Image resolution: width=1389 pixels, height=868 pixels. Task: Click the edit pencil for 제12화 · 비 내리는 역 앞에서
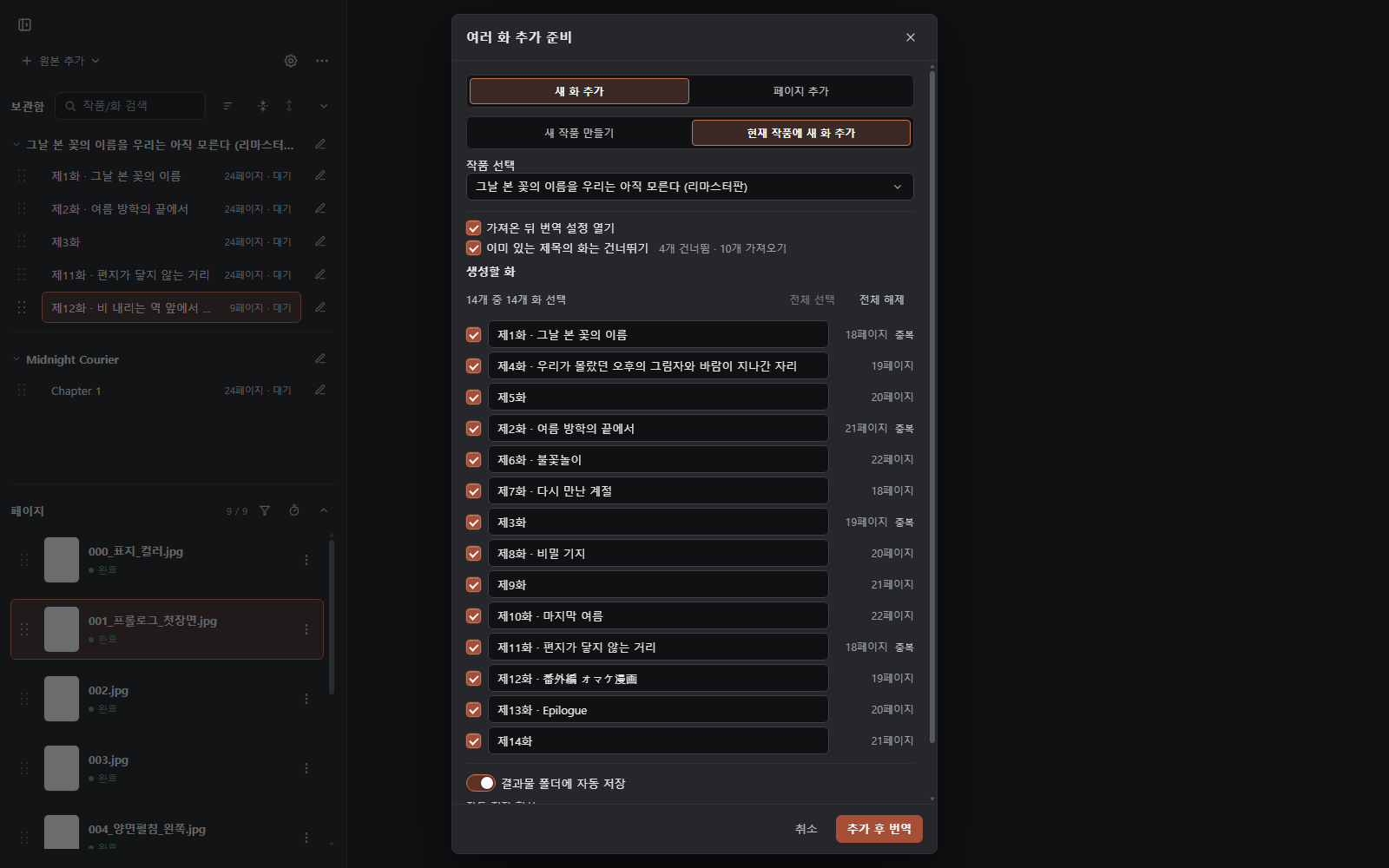320,307
